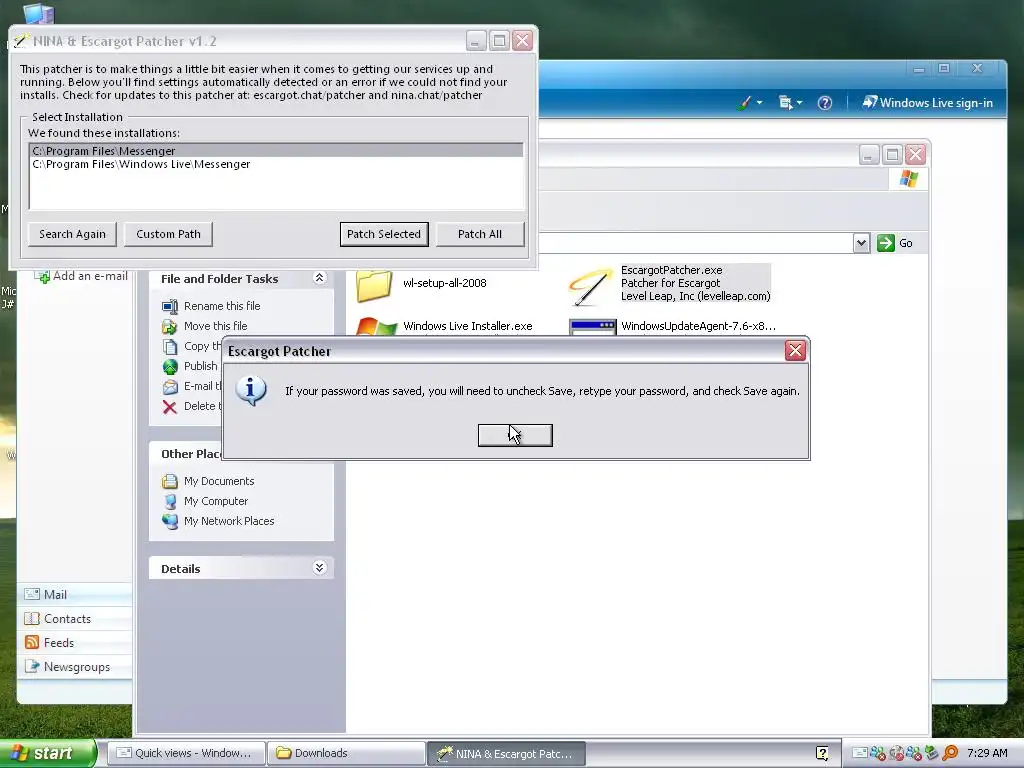Open My Documents in Other Places
Viewport: 1024px width, 768px height.
(x=219, y=481)
